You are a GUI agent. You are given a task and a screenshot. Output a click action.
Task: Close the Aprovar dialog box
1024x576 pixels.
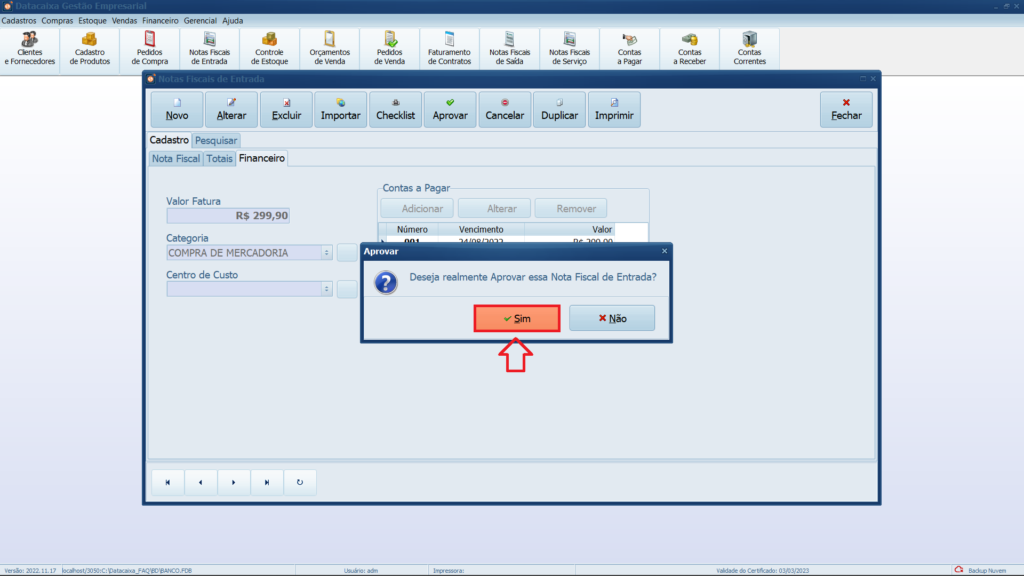tap(664, 251)
